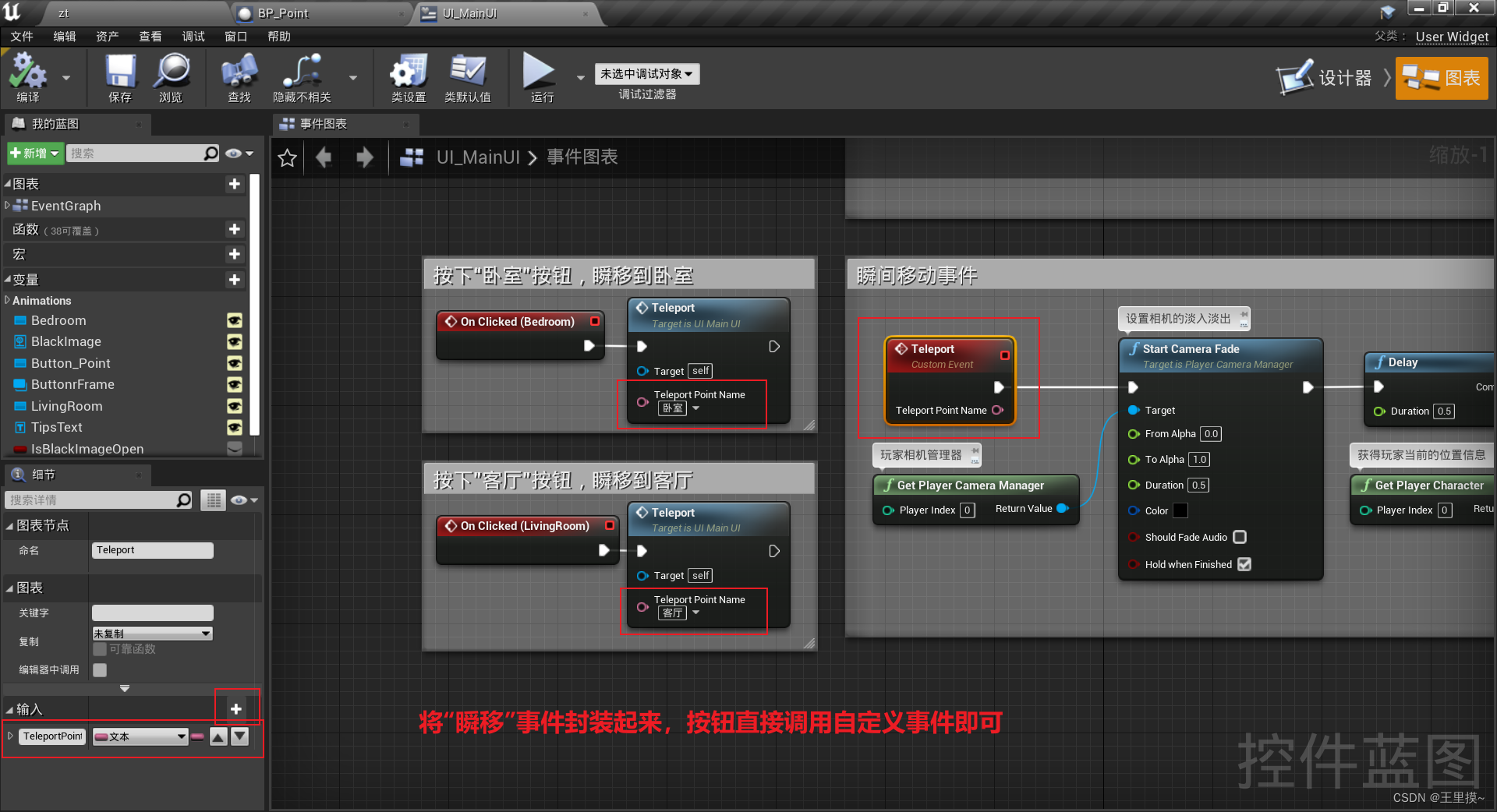This screenshot has width=1497, height=812.
Task: Move TeleportPoint input down
Action: 240,736
